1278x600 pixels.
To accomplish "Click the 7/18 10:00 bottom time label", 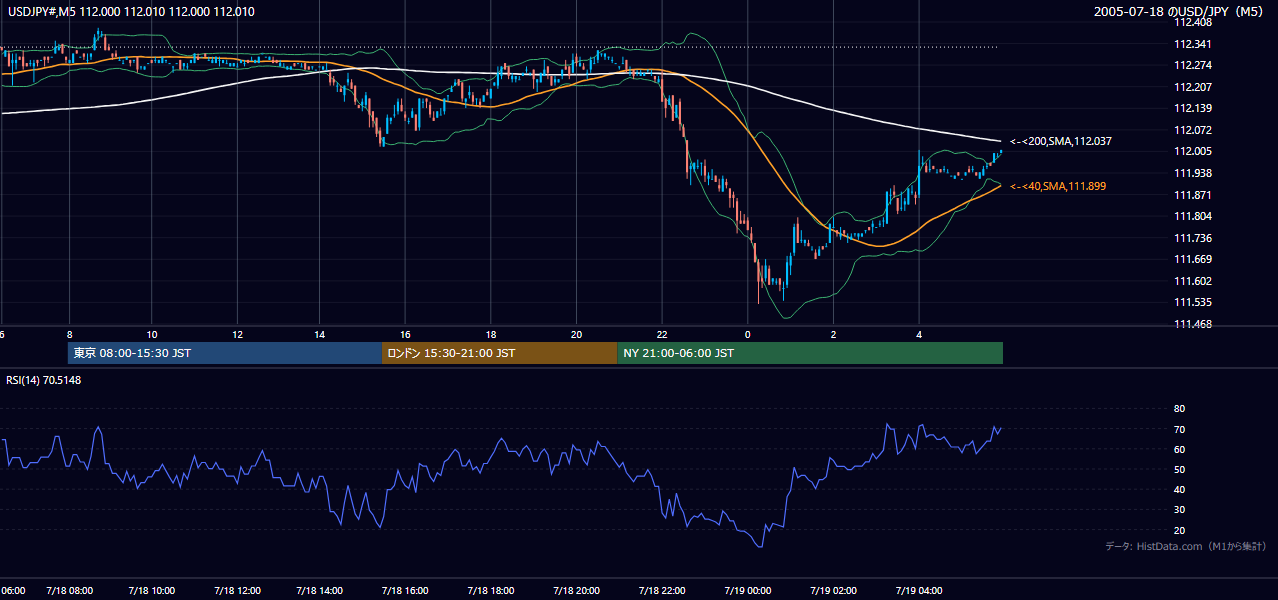I will coord(152,590).
